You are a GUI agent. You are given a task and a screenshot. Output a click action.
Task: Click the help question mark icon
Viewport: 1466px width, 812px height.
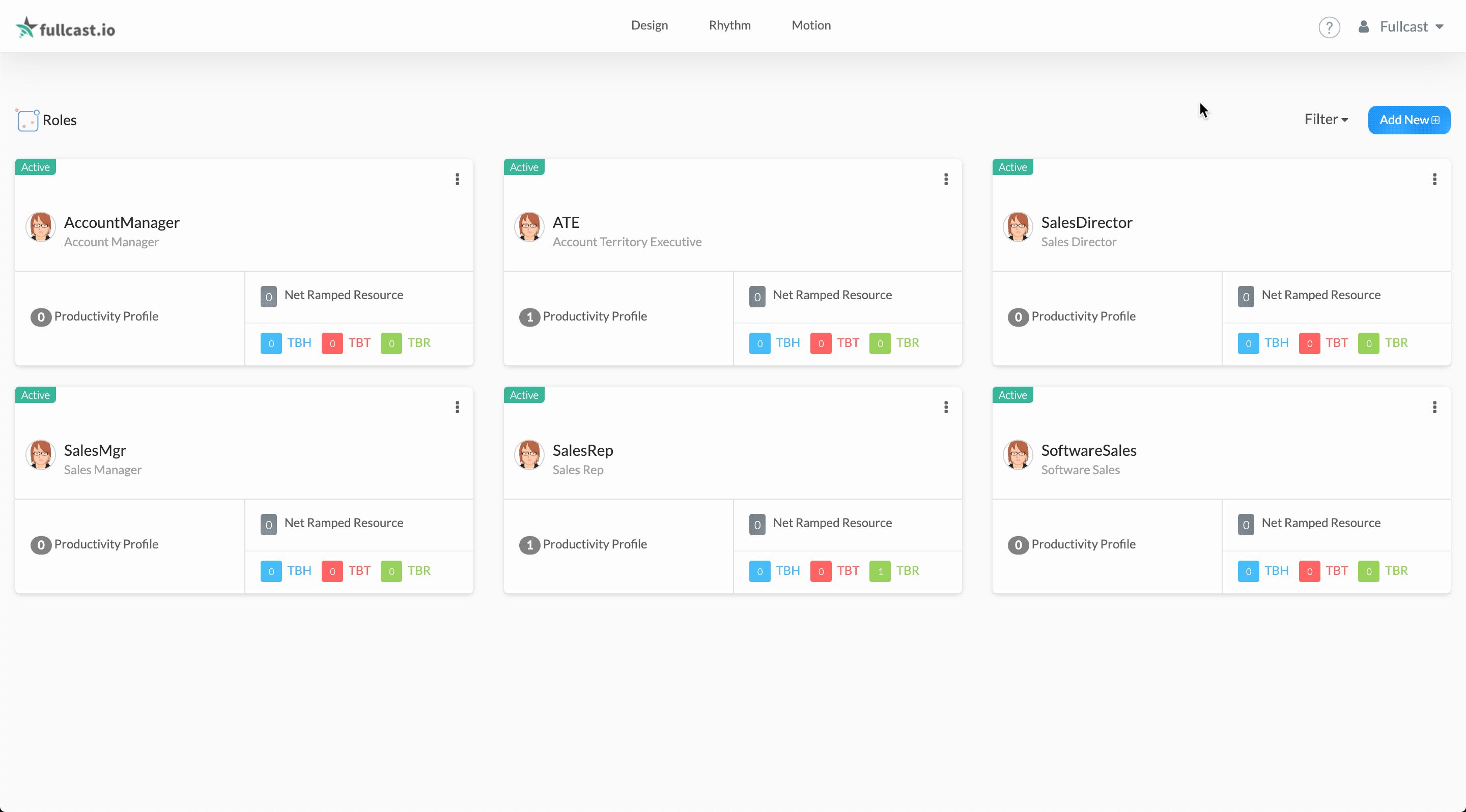point(1329,27)
